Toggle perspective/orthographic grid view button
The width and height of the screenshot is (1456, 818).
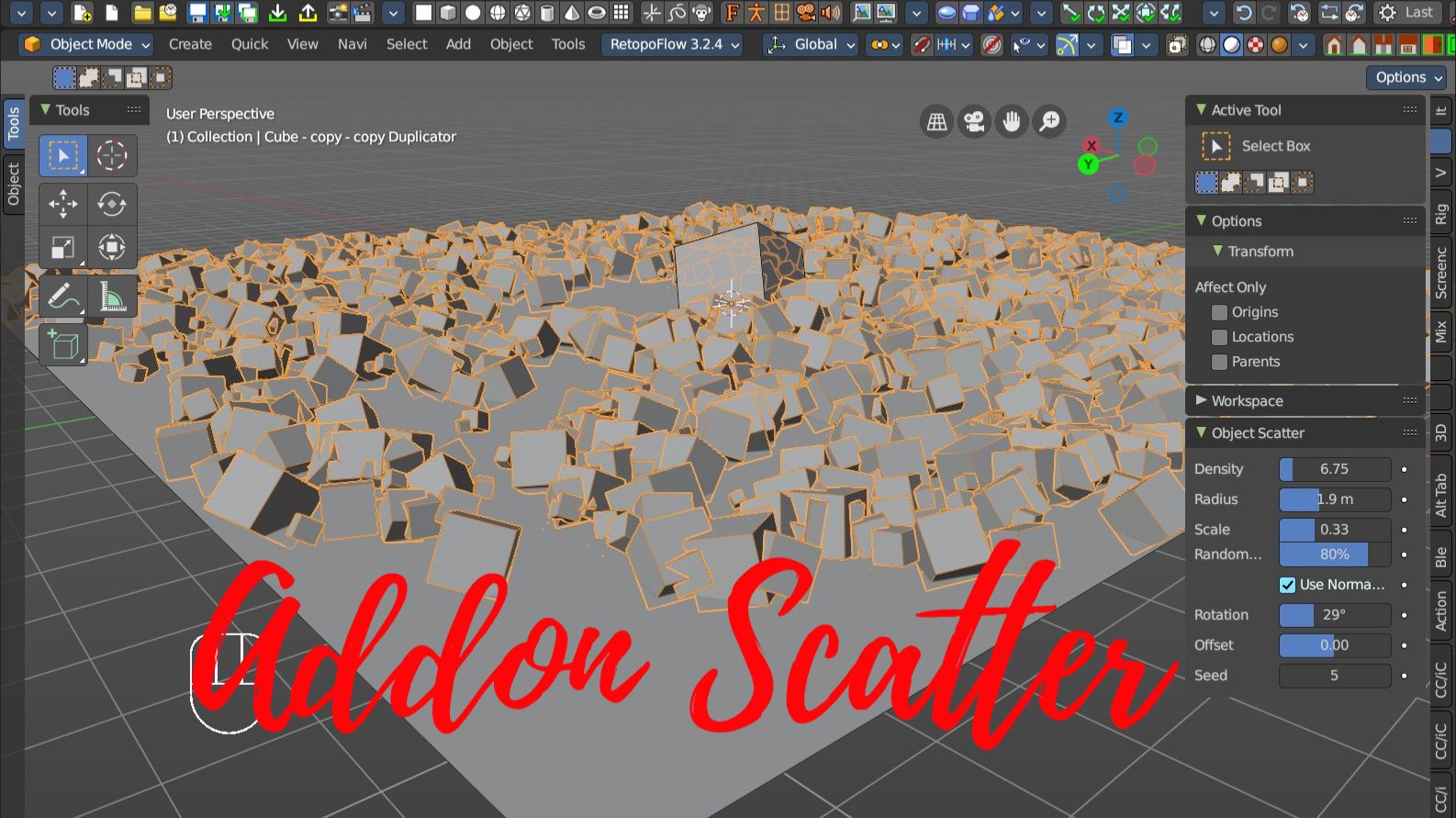click(936, 121)
